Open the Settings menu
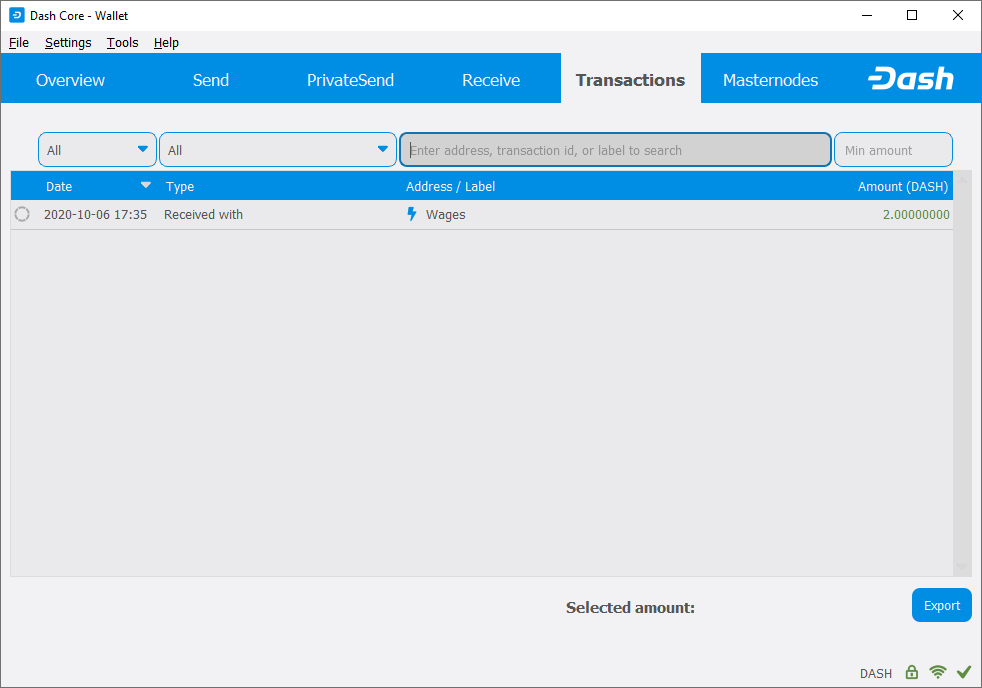This screenshot has width=982, height=688. pos(68,43)
